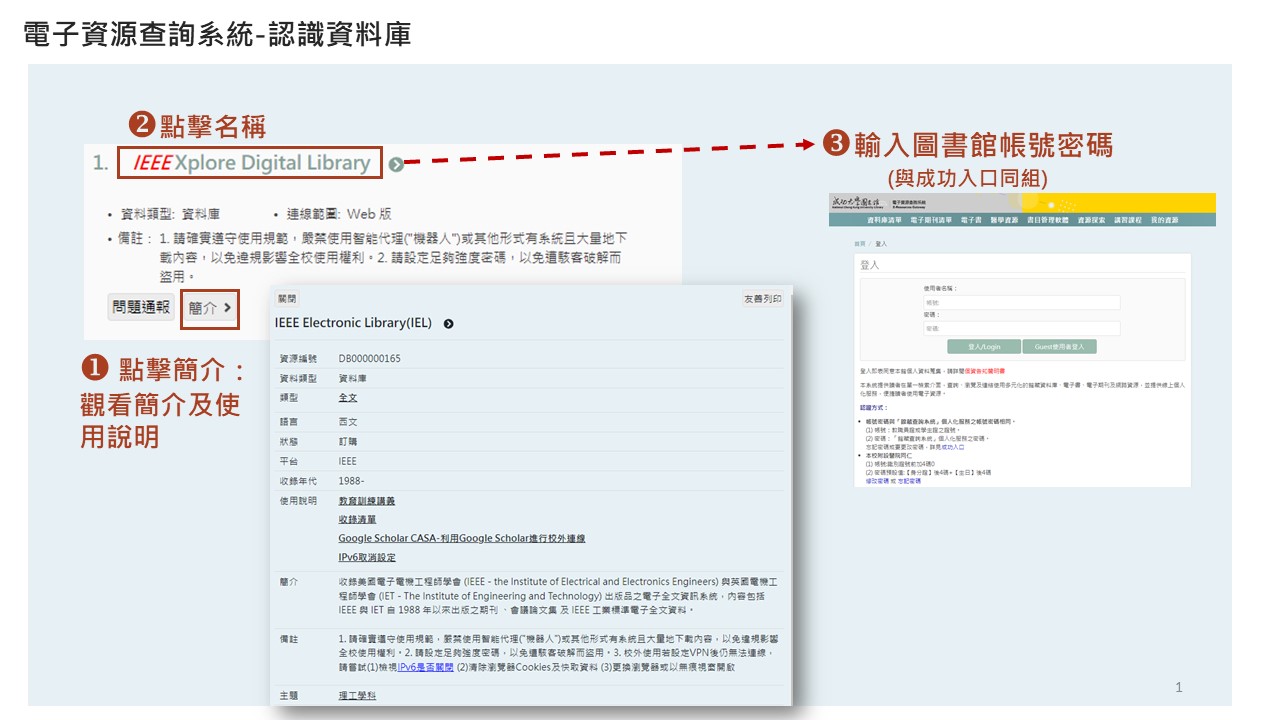Open the IEEE Xplore Digital Library link
1280x720 pixels.
tap(250, 162)
